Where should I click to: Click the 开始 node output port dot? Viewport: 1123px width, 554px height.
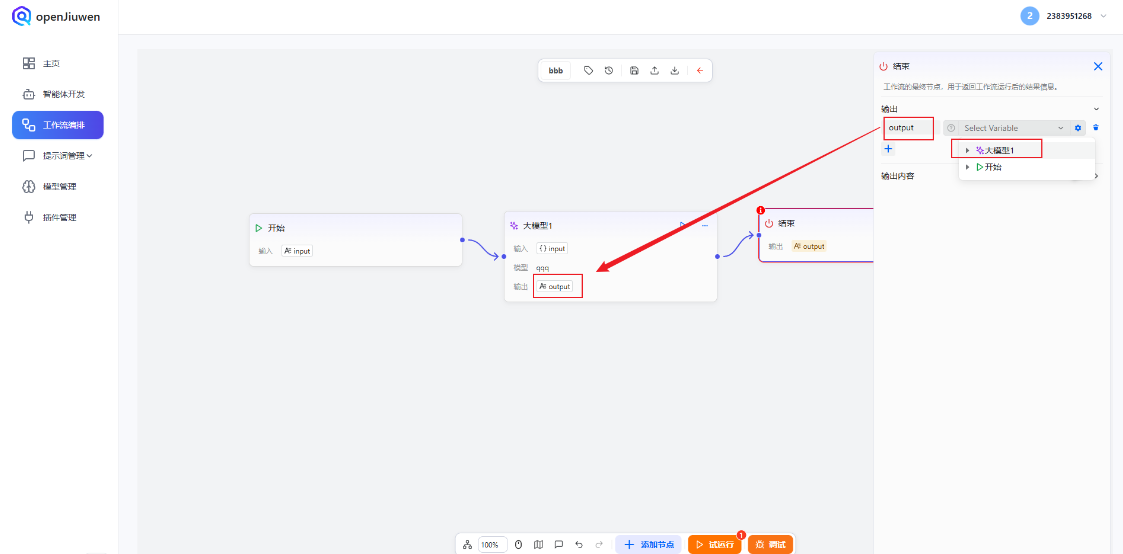[x=463, y=239]
